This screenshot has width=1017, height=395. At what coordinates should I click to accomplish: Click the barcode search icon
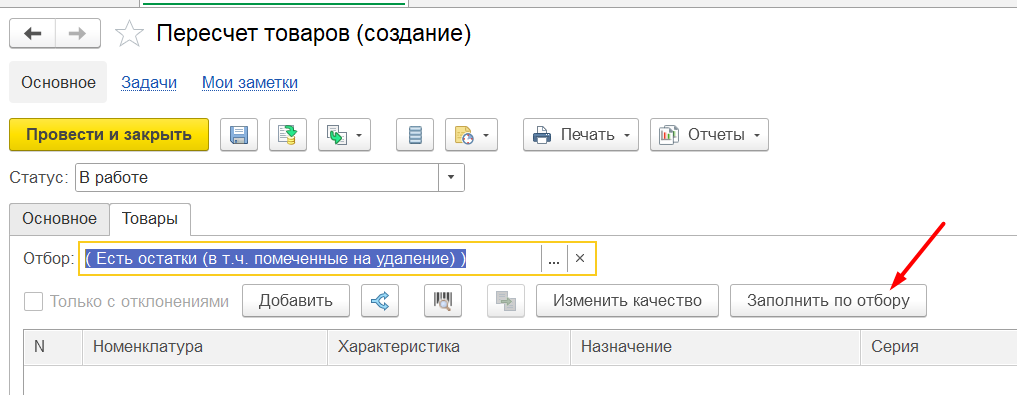pyautogui.click(x=443, y=301)
